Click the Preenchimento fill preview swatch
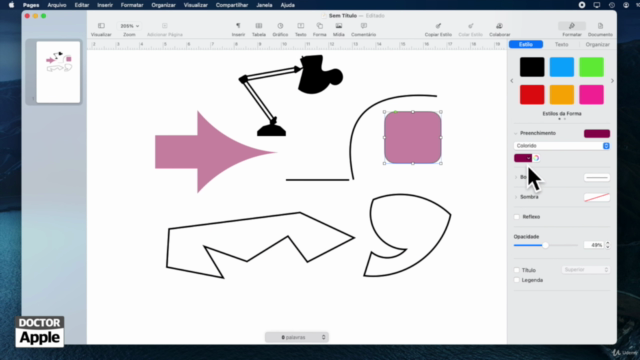Screen dimensions: 640x360 pyautogui.click(x=597, y=133)
